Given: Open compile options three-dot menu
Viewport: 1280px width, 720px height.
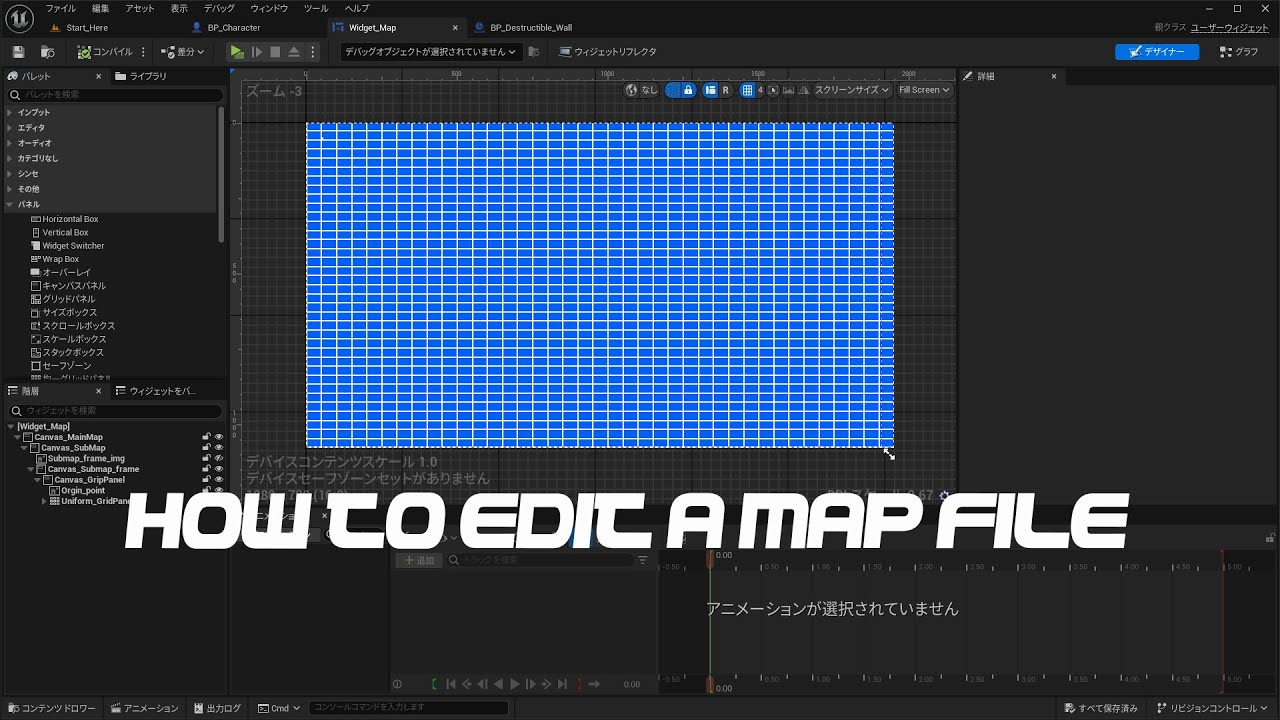Looking at the screenshot, I should (x=144, y=52).
